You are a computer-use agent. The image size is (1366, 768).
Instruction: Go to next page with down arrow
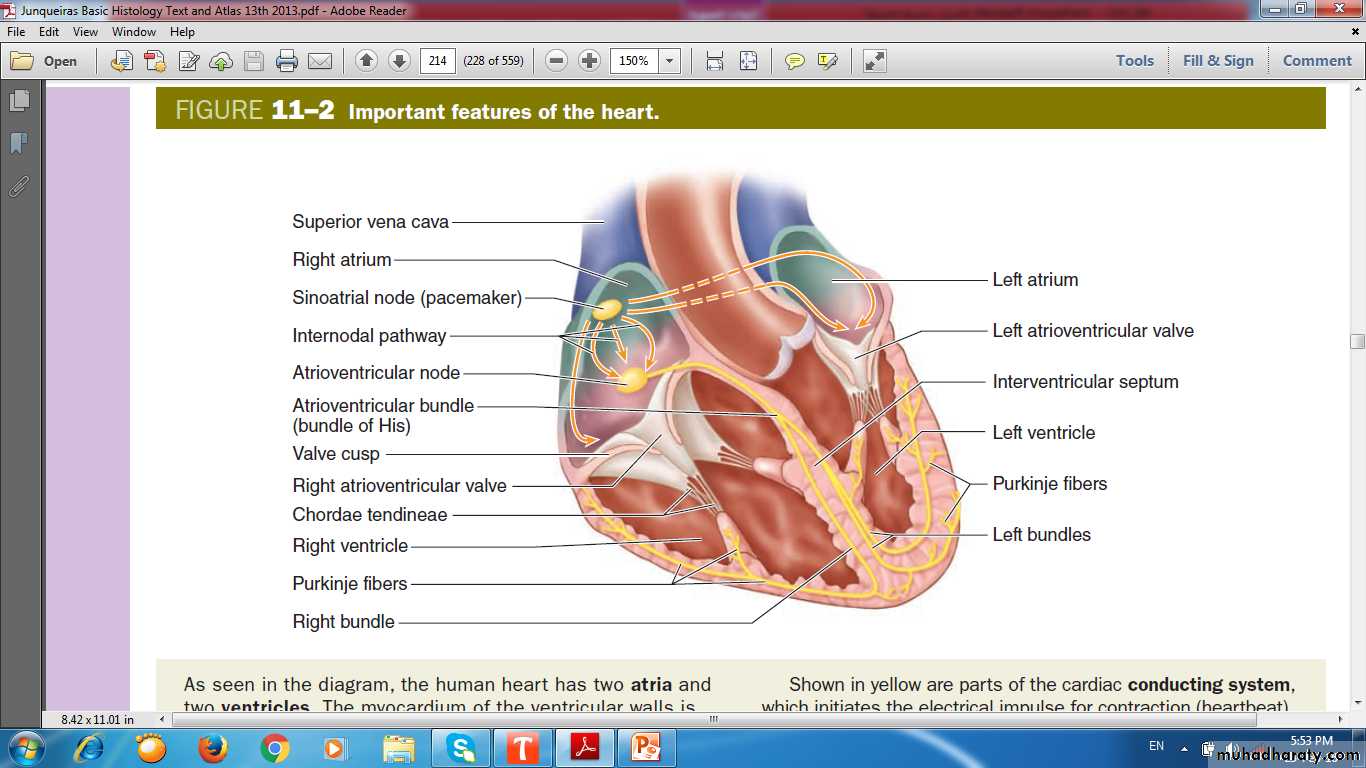[x=399, y=61]
